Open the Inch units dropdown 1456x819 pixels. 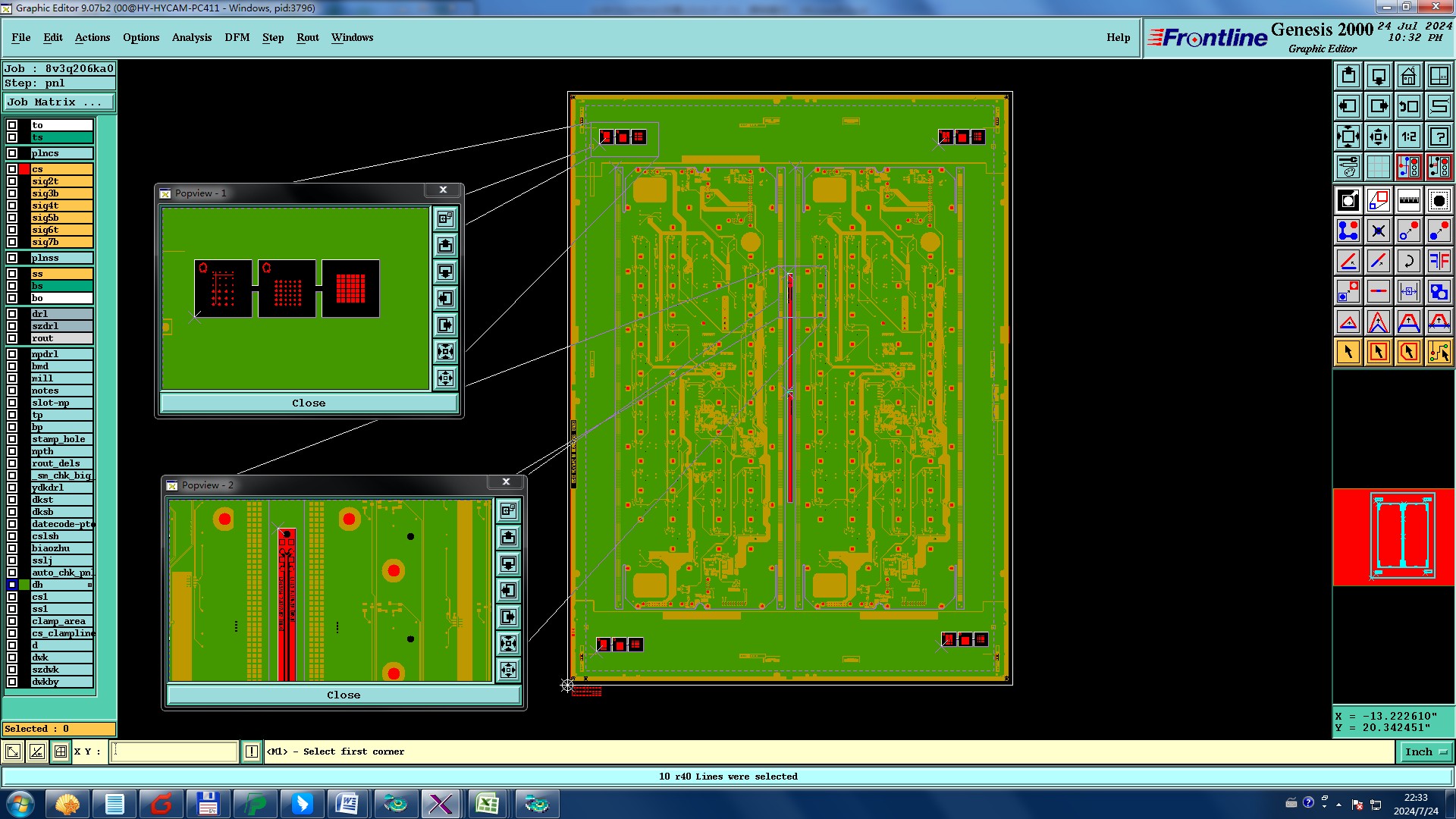[x=1426, y=752]
